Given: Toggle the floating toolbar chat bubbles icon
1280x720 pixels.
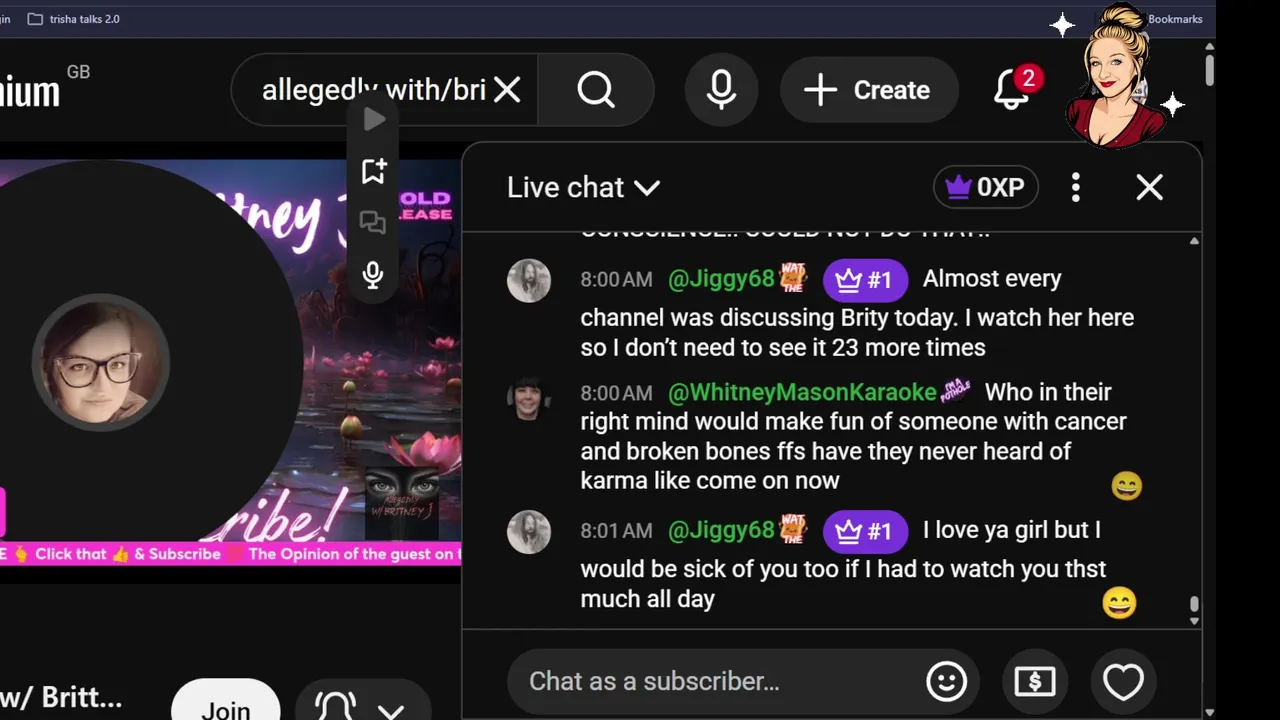Looking at the screenshot, I should click(x=373, y=222).
